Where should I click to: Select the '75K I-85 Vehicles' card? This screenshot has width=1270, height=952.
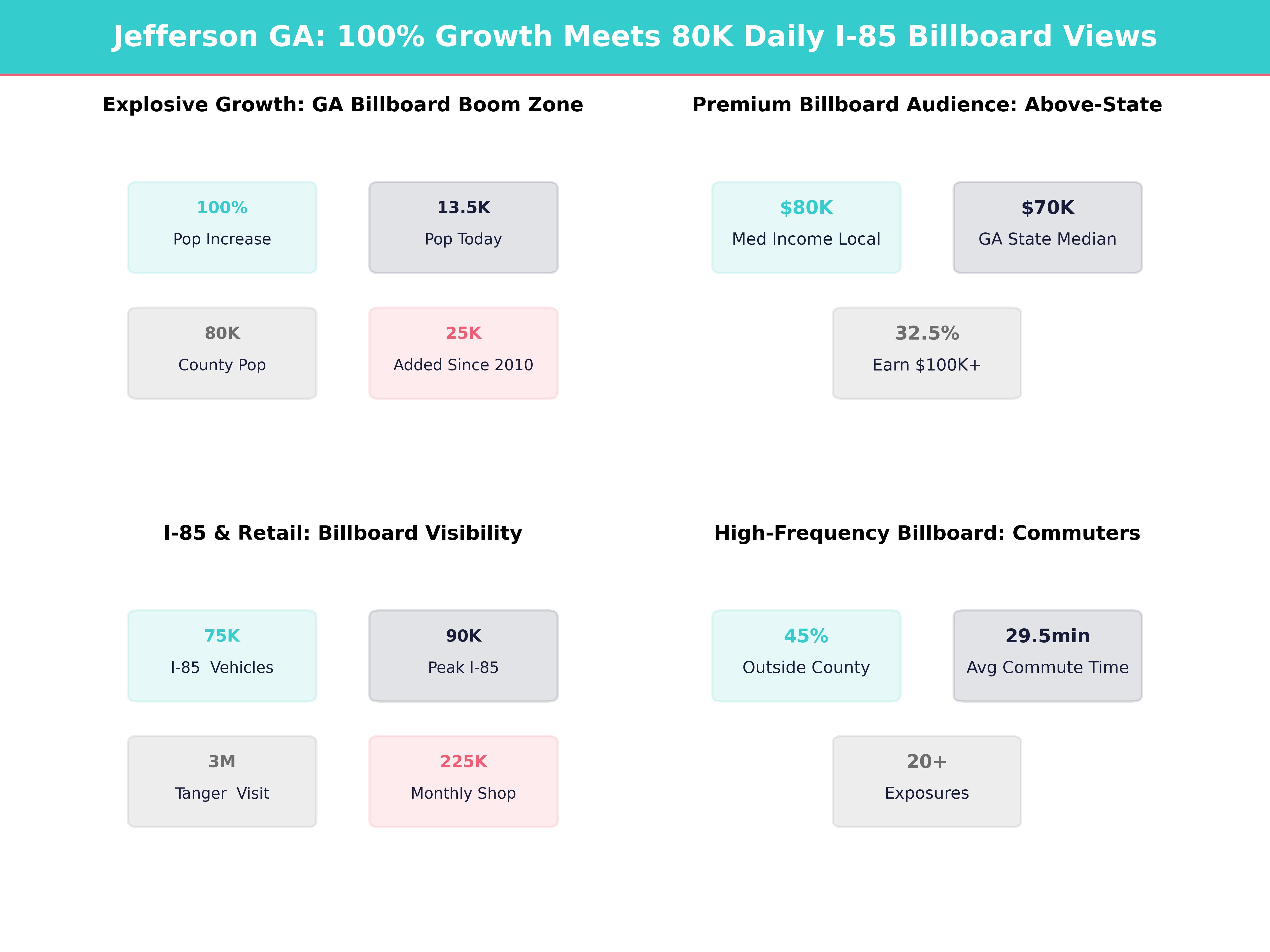click(x=222, y=655)
